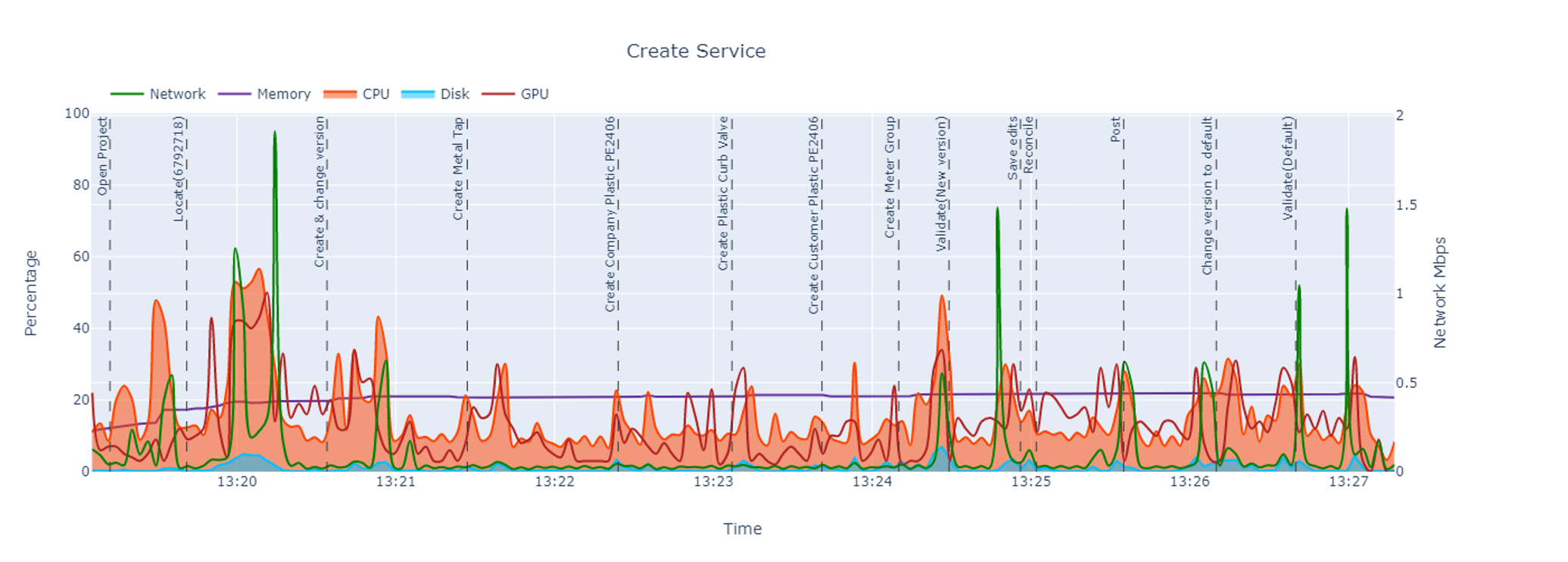Click the orange CPU legend swatch

point(339,94)
